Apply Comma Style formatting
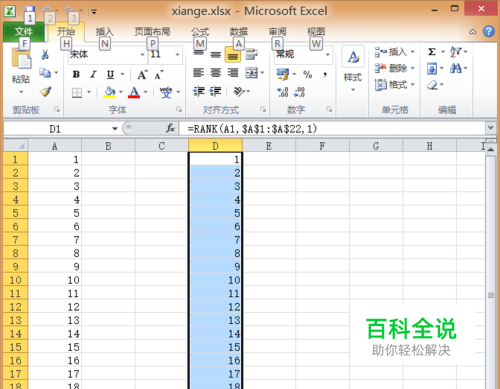 [325, 74]
